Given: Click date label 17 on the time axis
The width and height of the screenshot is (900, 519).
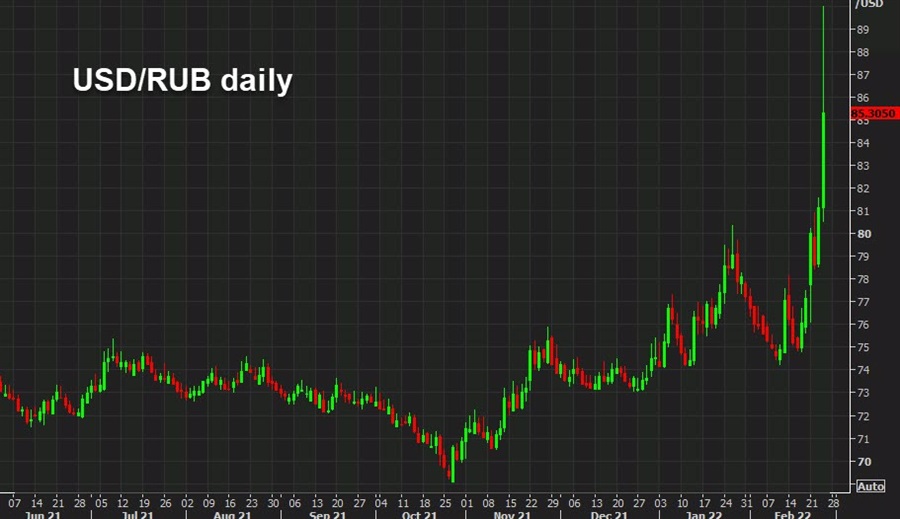Looking at the screenshot, I should (704, 503).
